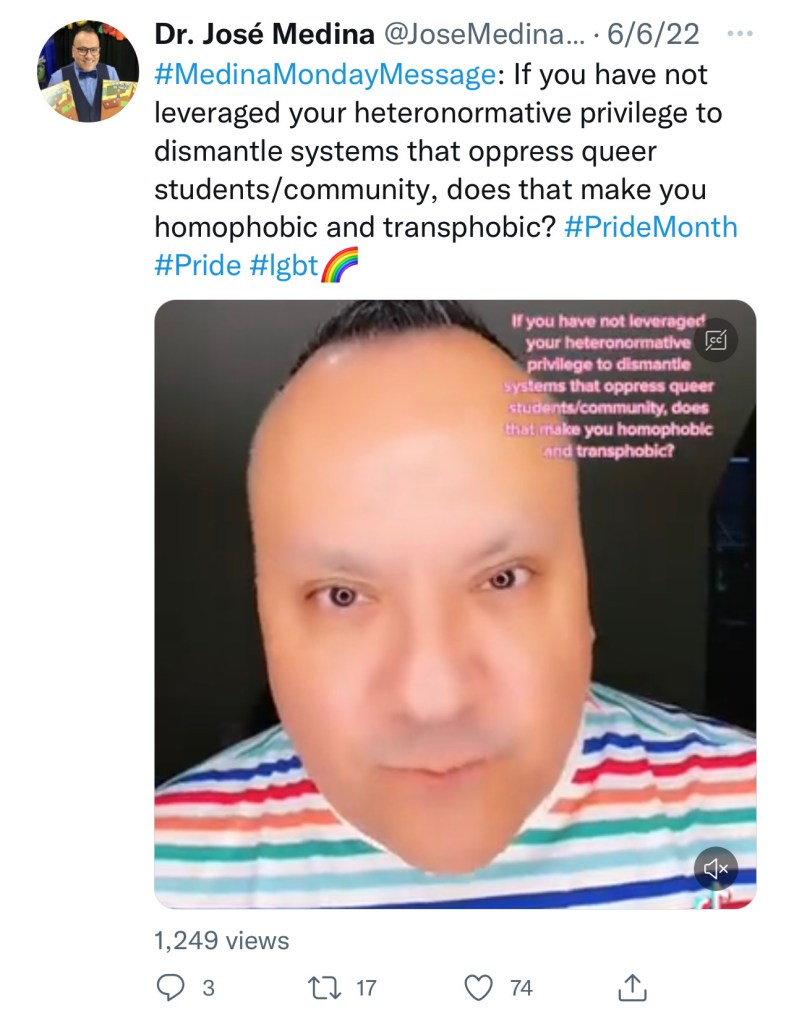Share the tweet using the upload icon

(632, 987)
